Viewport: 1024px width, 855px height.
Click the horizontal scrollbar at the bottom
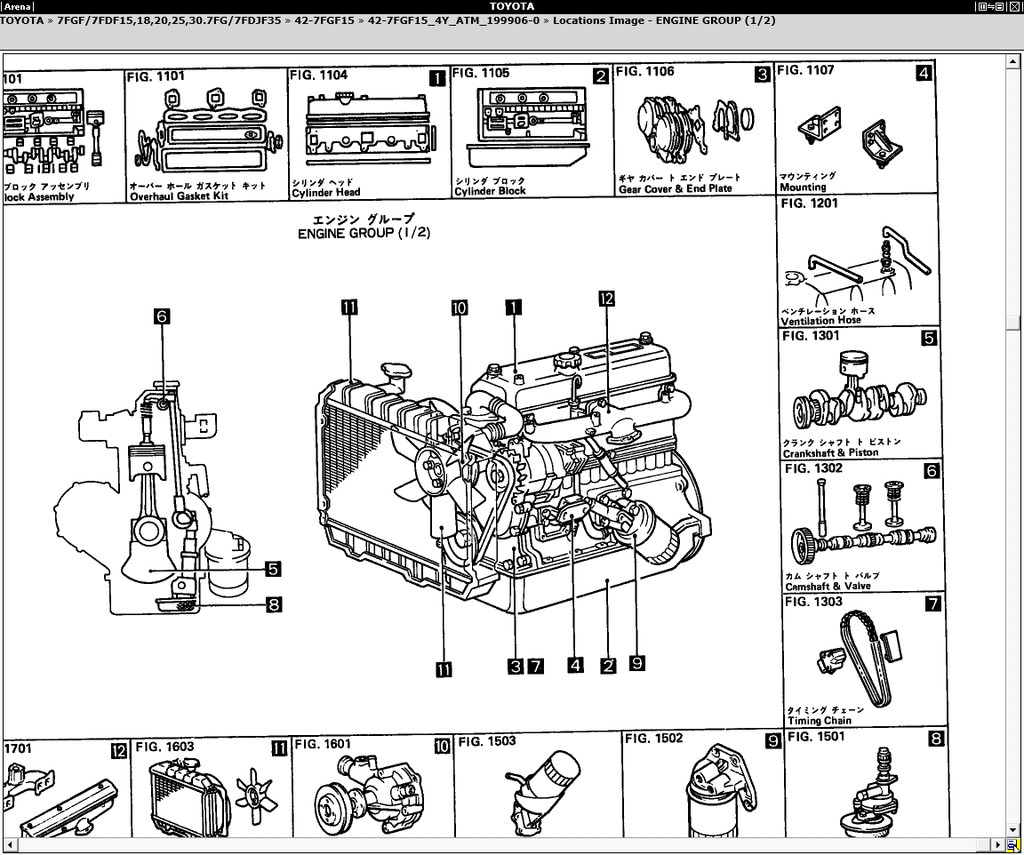(x=500, y=845)
